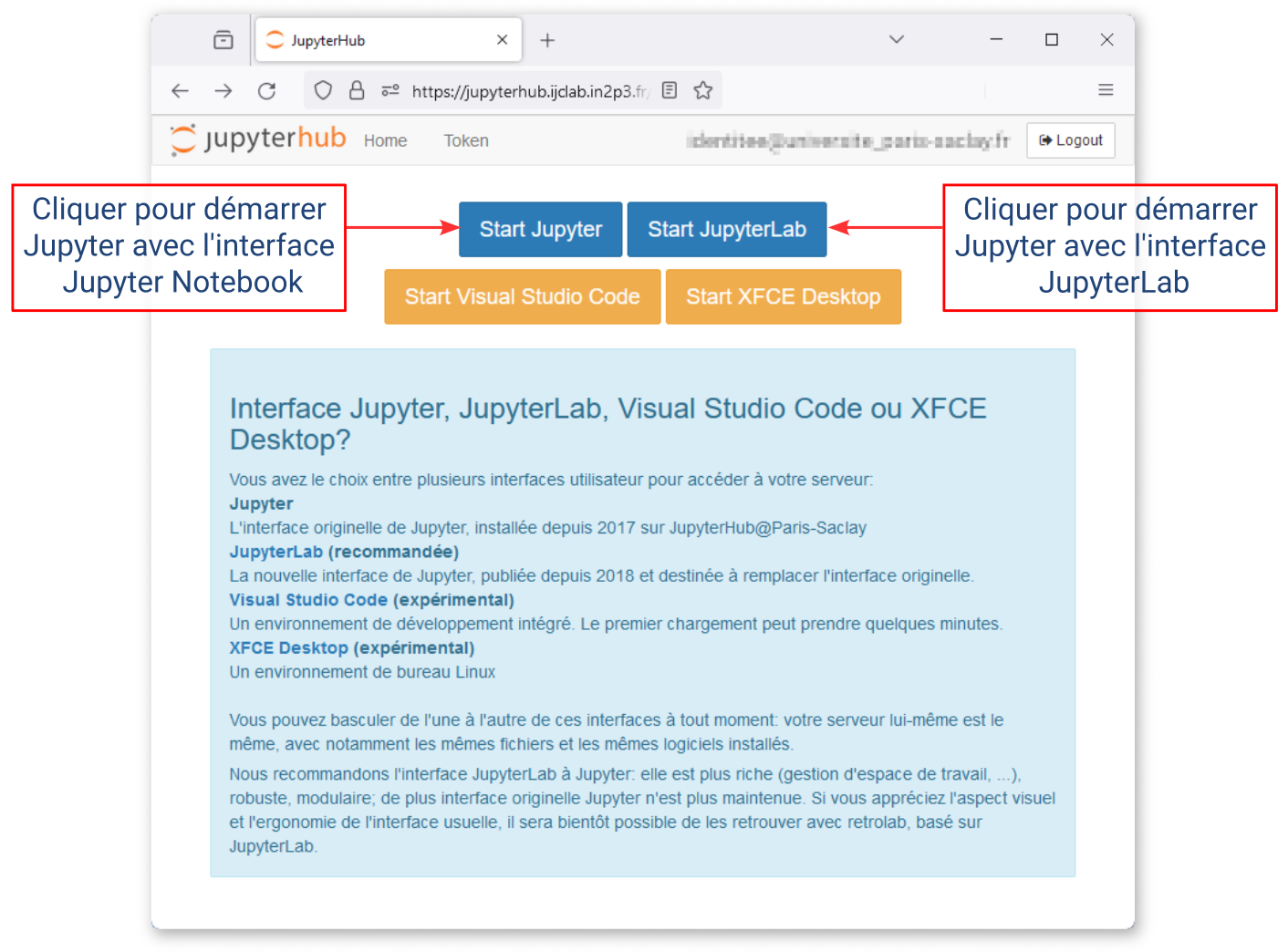Open the Firefox hamburger application menu
1288x952 pixels.
1106,90
